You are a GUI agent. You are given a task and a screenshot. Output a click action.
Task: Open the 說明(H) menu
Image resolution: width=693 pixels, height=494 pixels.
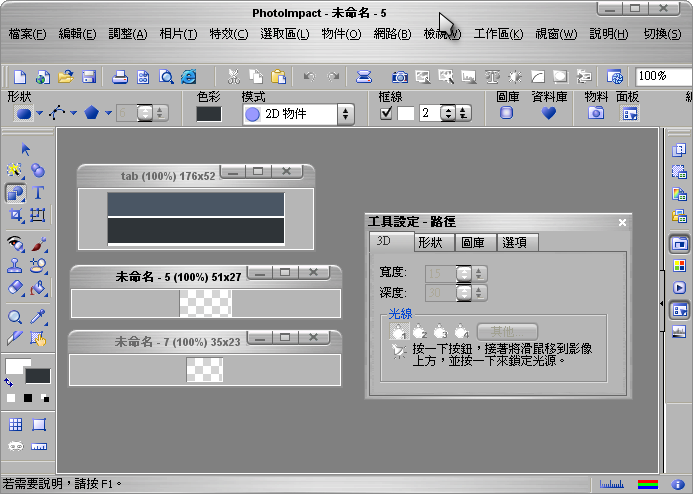(x=609, y=34)
